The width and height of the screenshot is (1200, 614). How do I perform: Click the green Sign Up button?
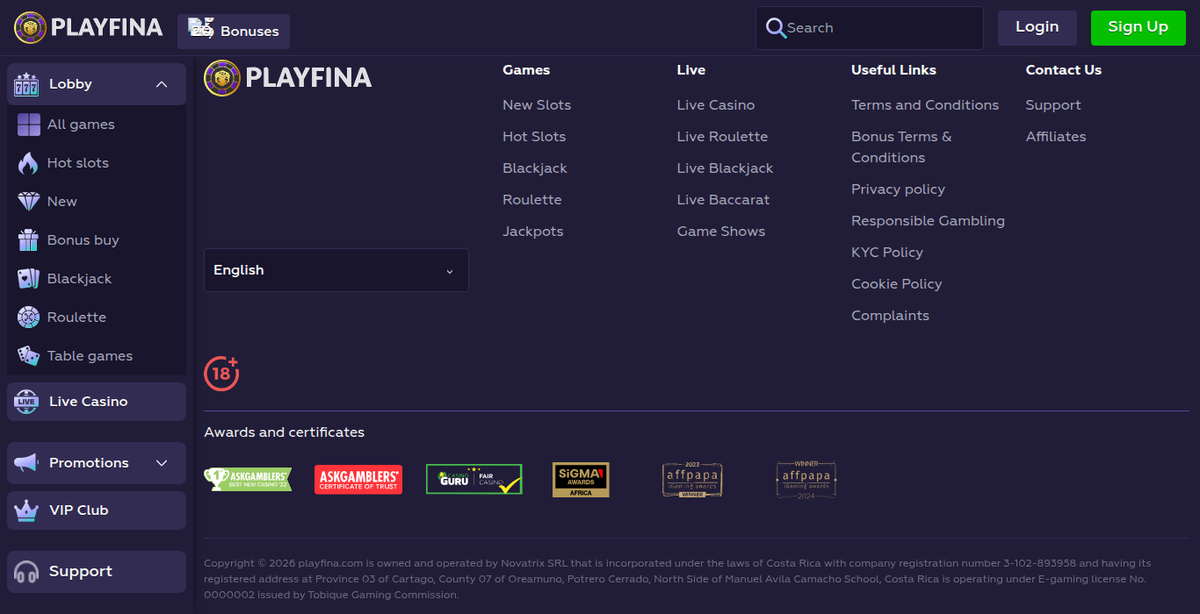point(1138,28)
